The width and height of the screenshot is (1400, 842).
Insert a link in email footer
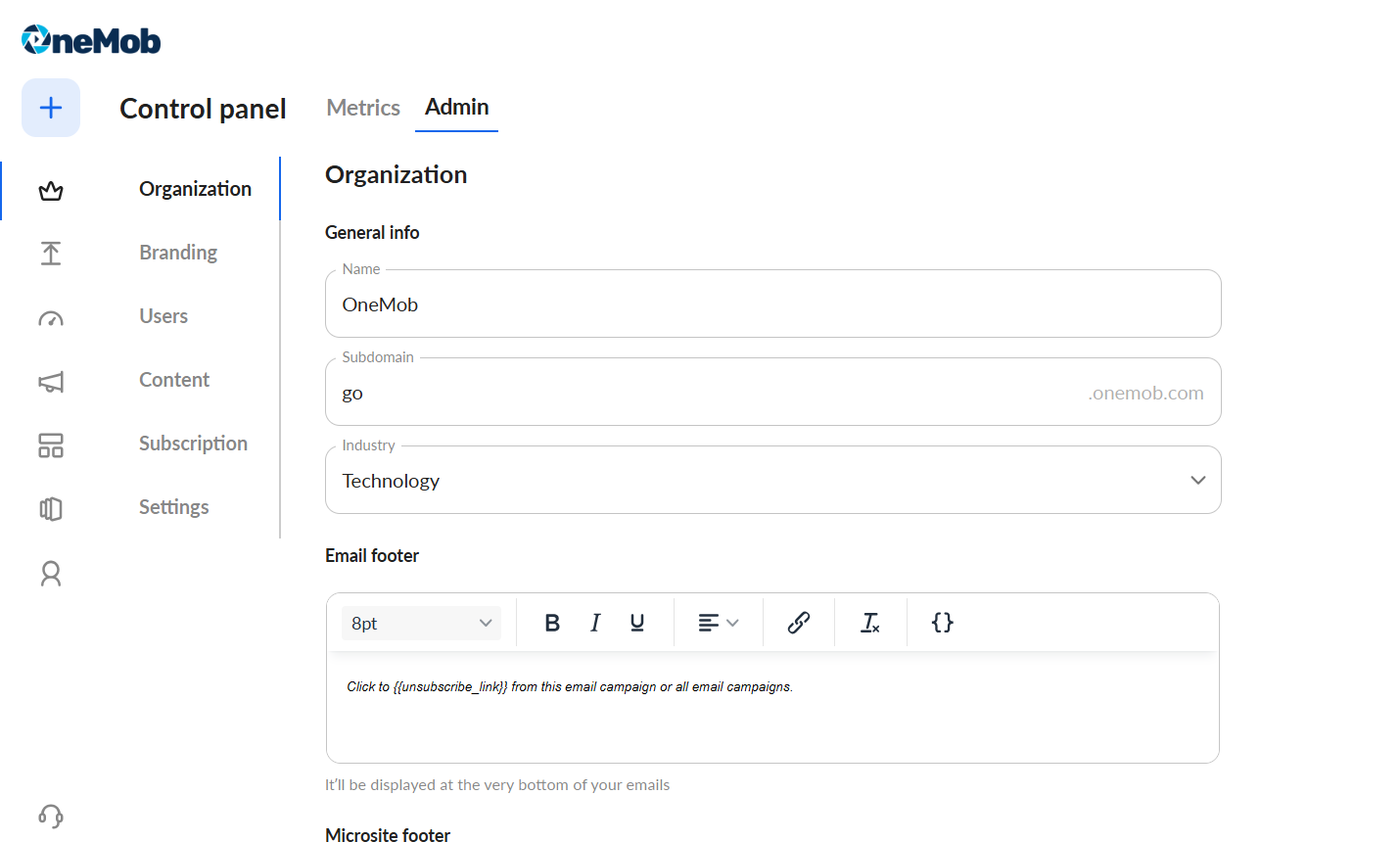point(799,623)
